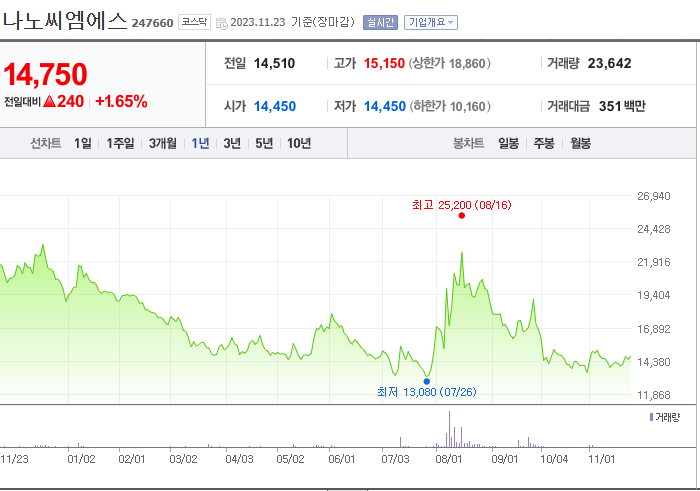The width and height of the screenshot is (700, 491).
Task: Click the clock icon beside the date
Action: point(222,24)
